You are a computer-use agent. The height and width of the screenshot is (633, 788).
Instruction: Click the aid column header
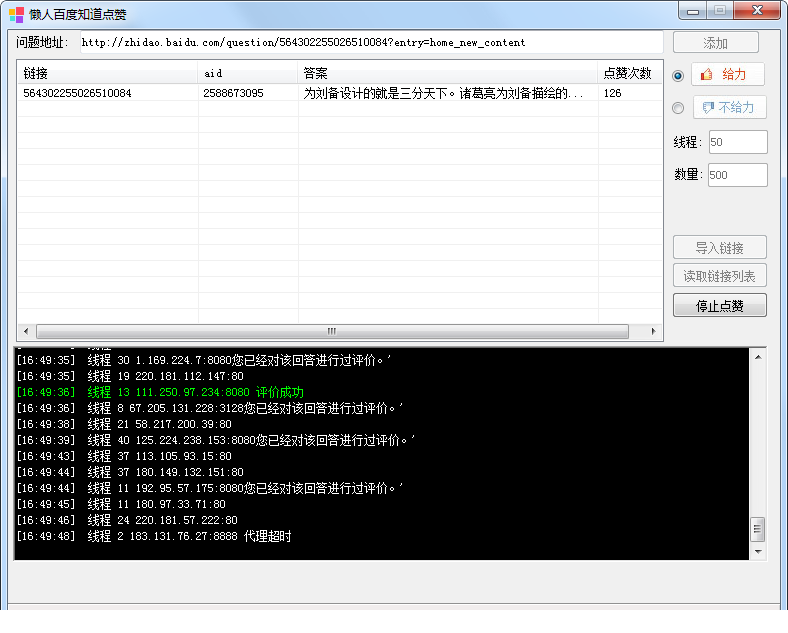tap(248, 73)
